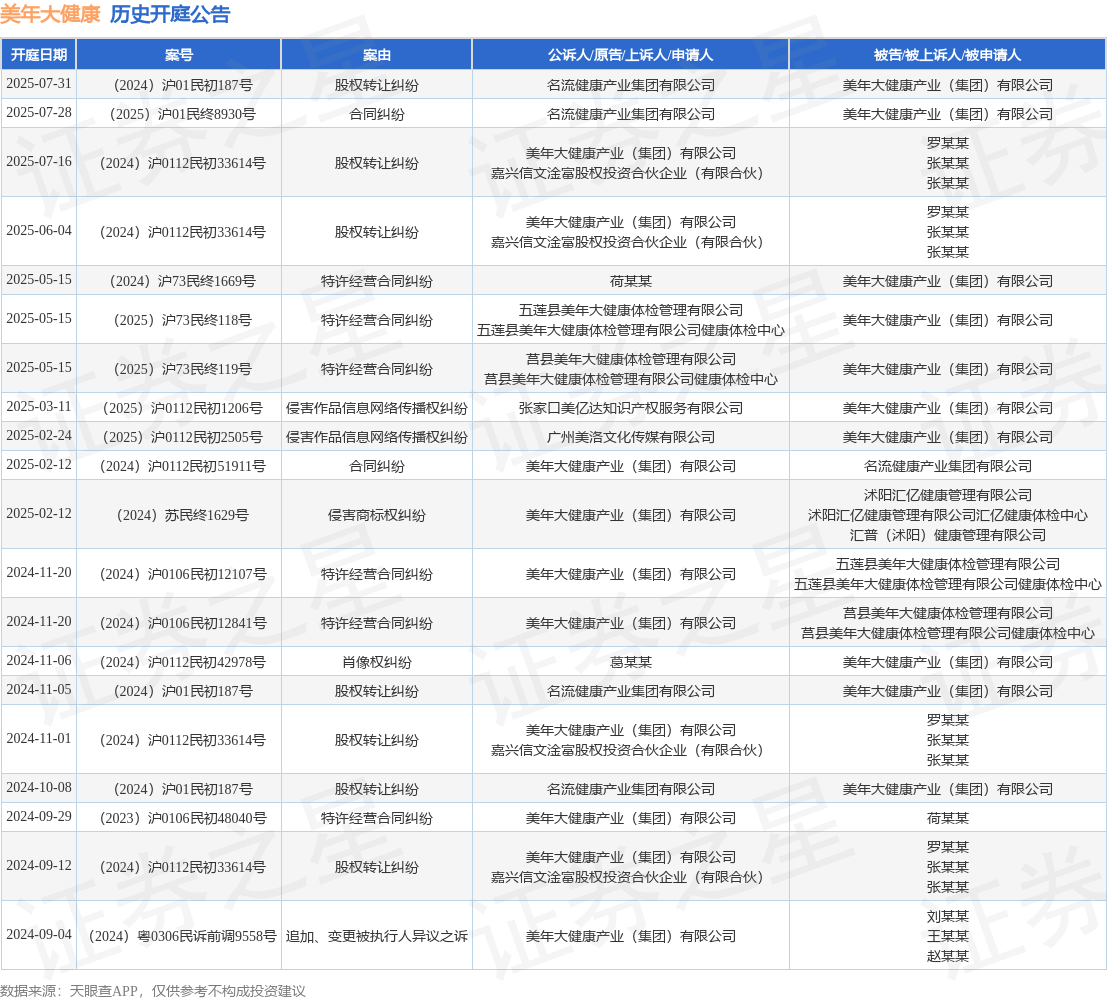Click defendant 名流健康产业集团有限公司 in 2025-02-12 row
The width and height of the screenshot is (1107, 1000).
point(947,466)
